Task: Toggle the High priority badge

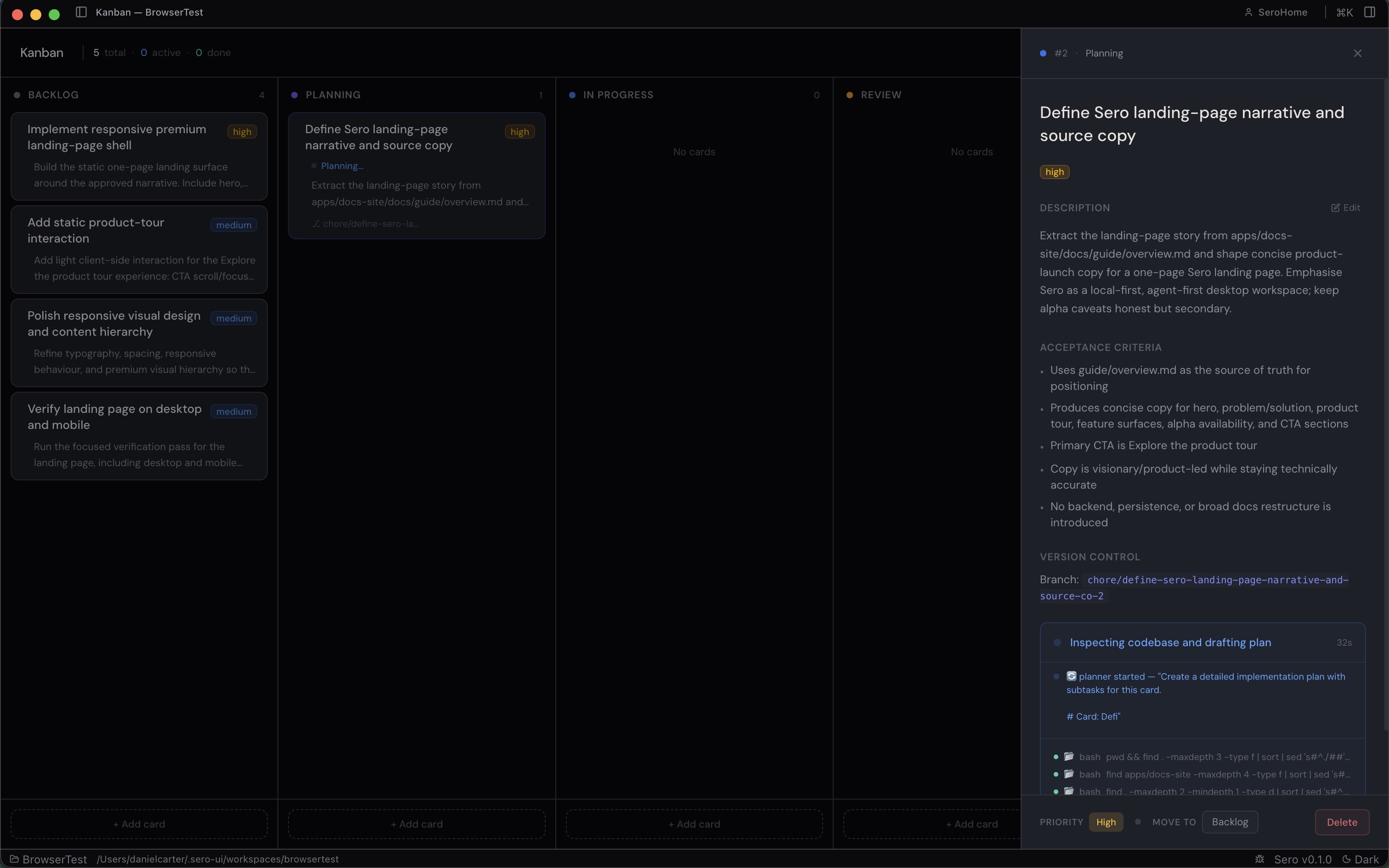Action: coord(1106,822)
